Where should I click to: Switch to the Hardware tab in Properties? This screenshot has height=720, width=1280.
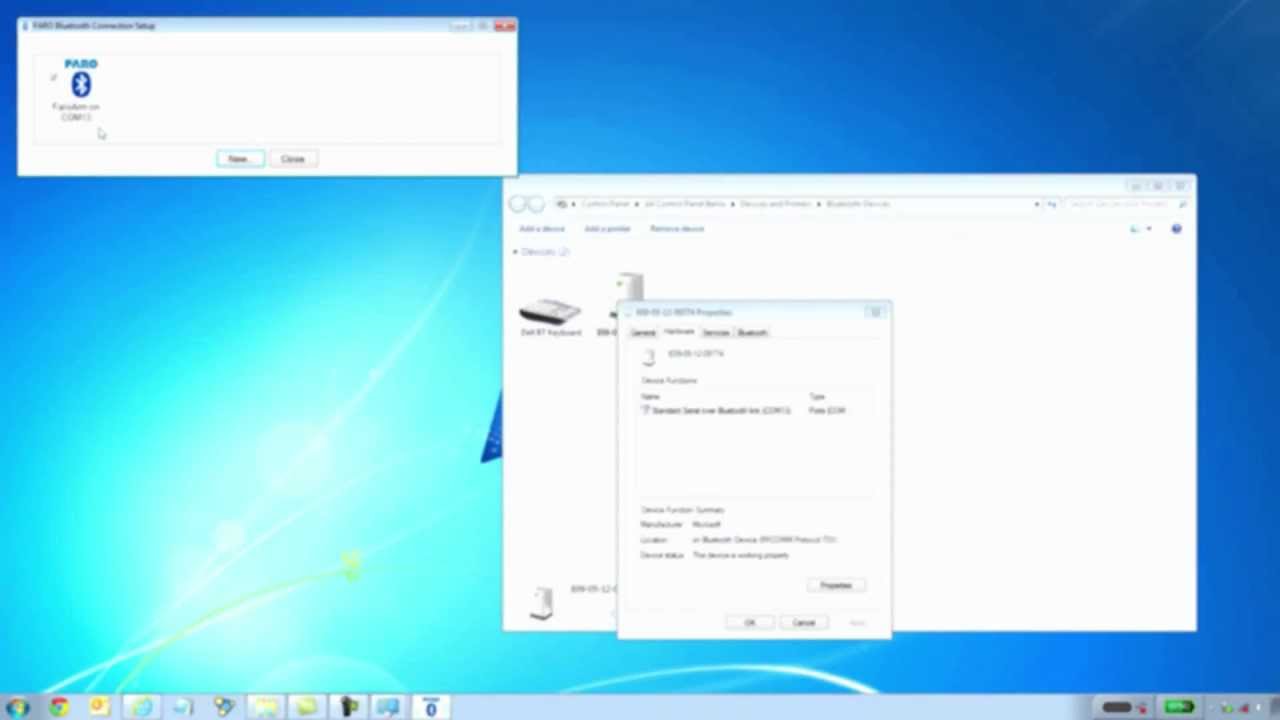(679, 332)
